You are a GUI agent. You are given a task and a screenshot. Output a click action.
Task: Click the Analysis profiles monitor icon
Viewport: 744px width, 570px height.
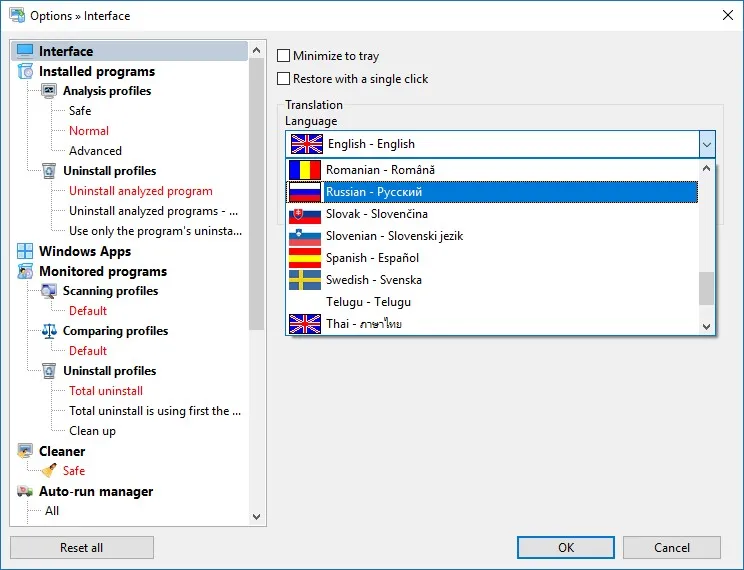click(x=49, y=91)
